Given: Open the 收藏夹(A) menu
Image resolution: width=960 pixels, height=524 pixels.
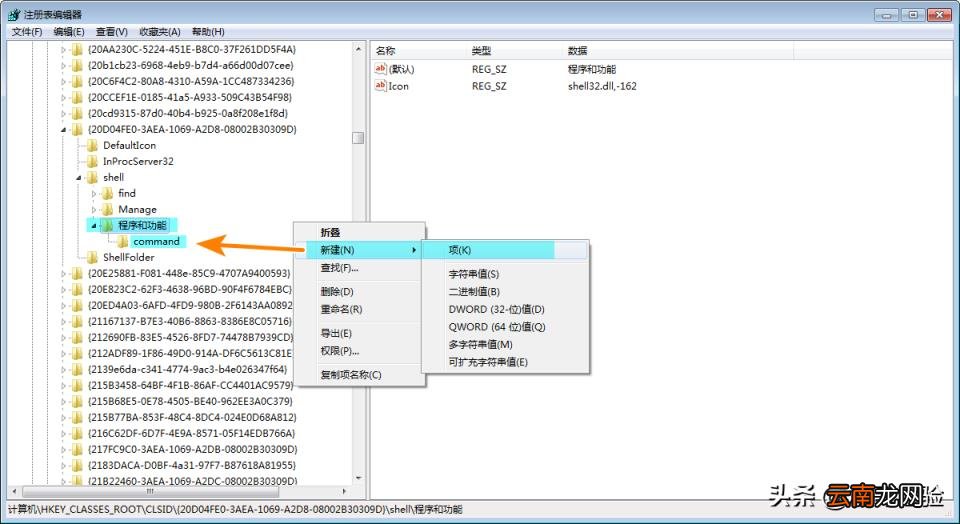Looking at the screenshot, I should (x=160, y=31).
